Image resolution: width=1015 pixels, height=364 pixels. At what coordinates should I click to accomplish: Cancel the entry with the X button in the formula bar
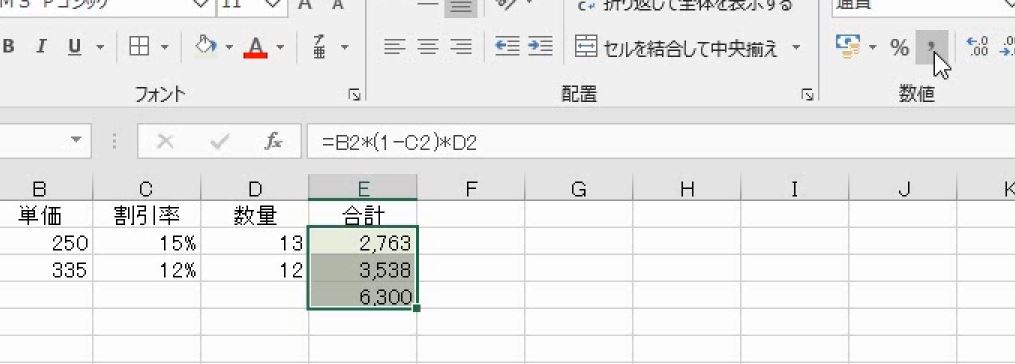(166, 142)
